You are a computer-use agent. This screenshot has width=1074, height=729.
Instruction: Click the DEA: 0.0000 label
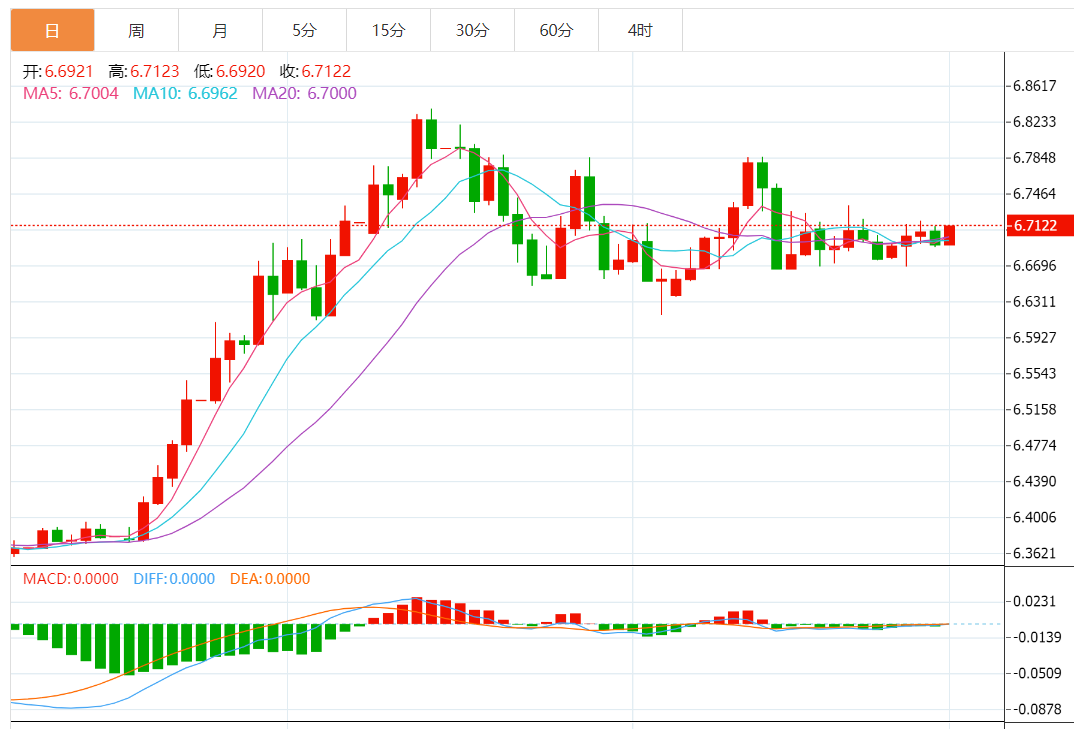270,579
